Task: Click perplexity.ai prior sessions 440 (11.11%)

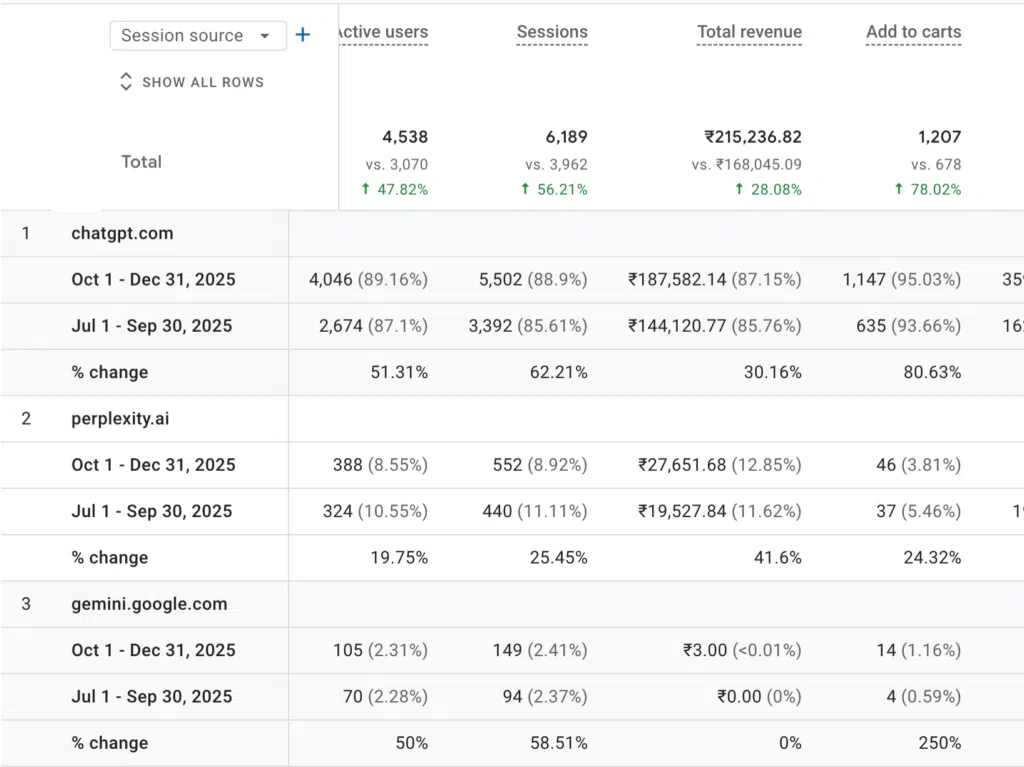Action: click(535, 512)
